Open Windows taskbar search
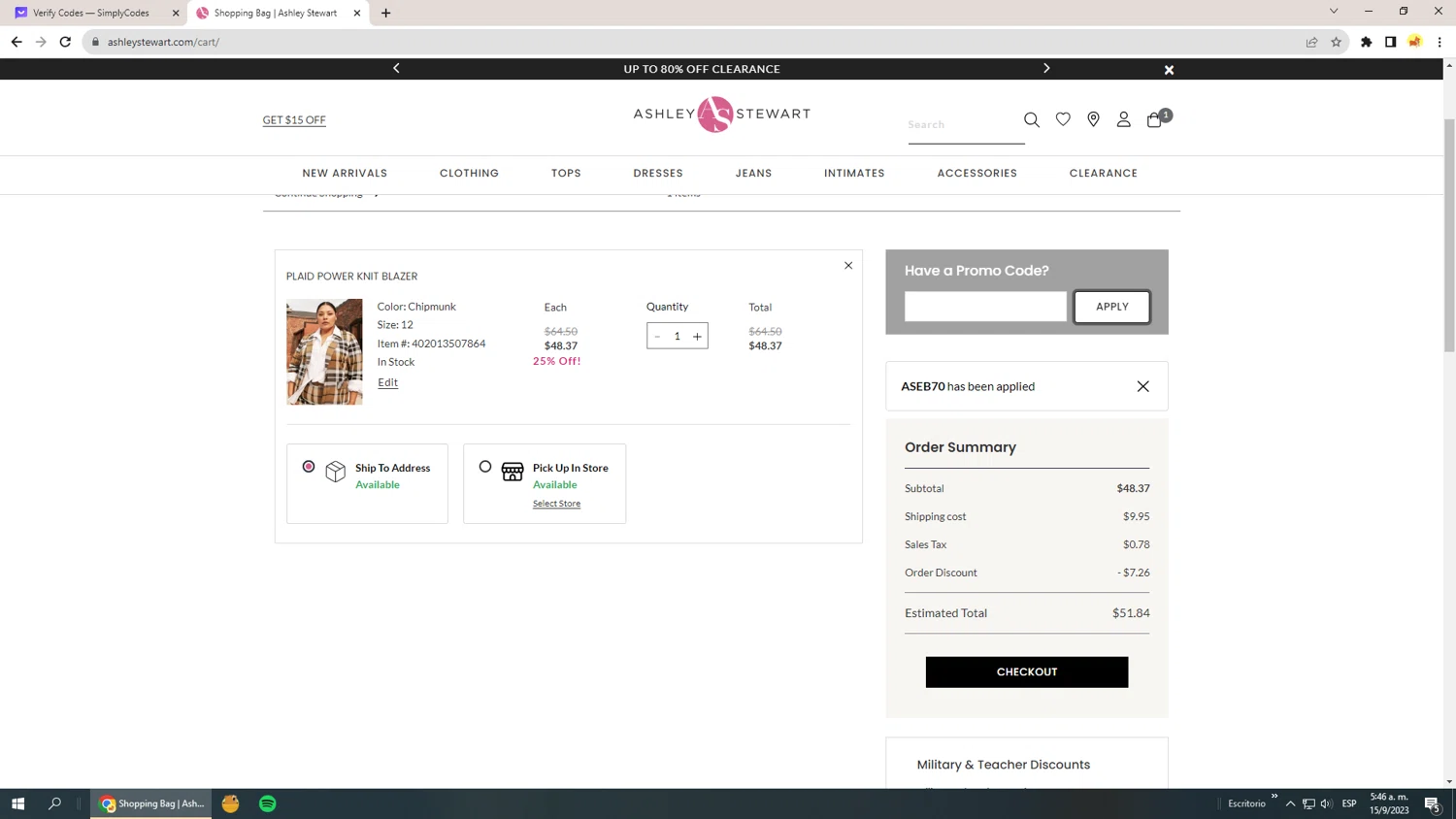Image resolution: width=1456 pixels, height=819 pixels. coord(54,803)
